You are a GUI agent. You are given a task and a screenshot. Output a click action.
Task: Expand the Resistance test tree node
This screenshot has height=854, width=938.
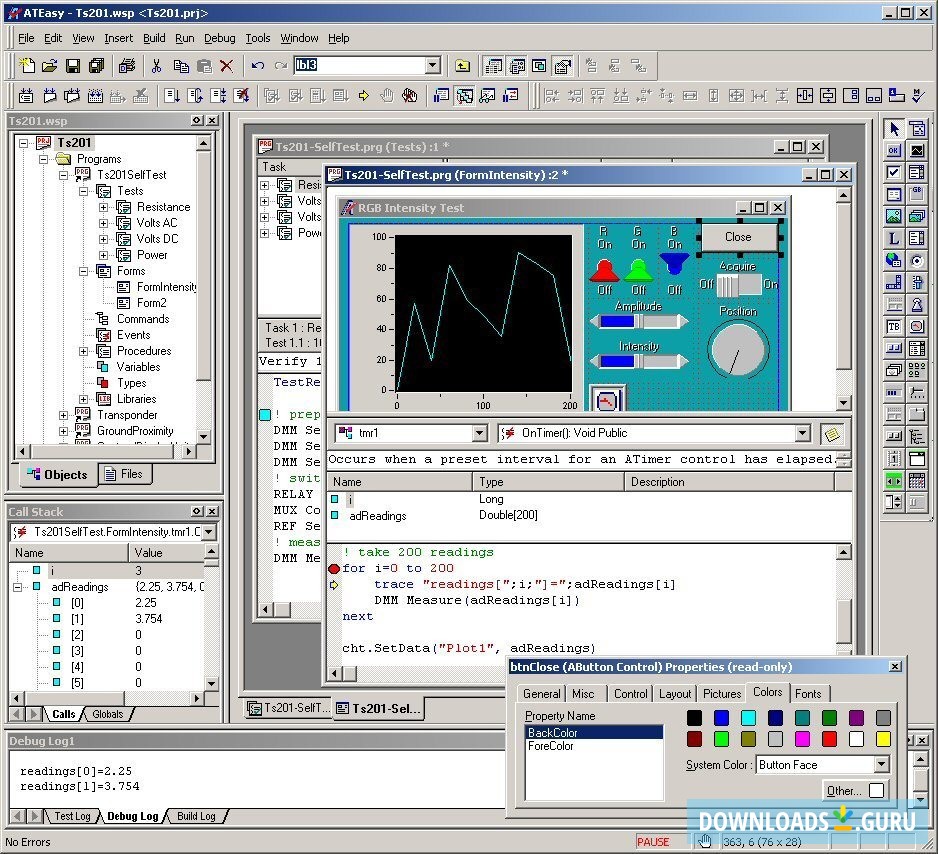click(104, 207)
